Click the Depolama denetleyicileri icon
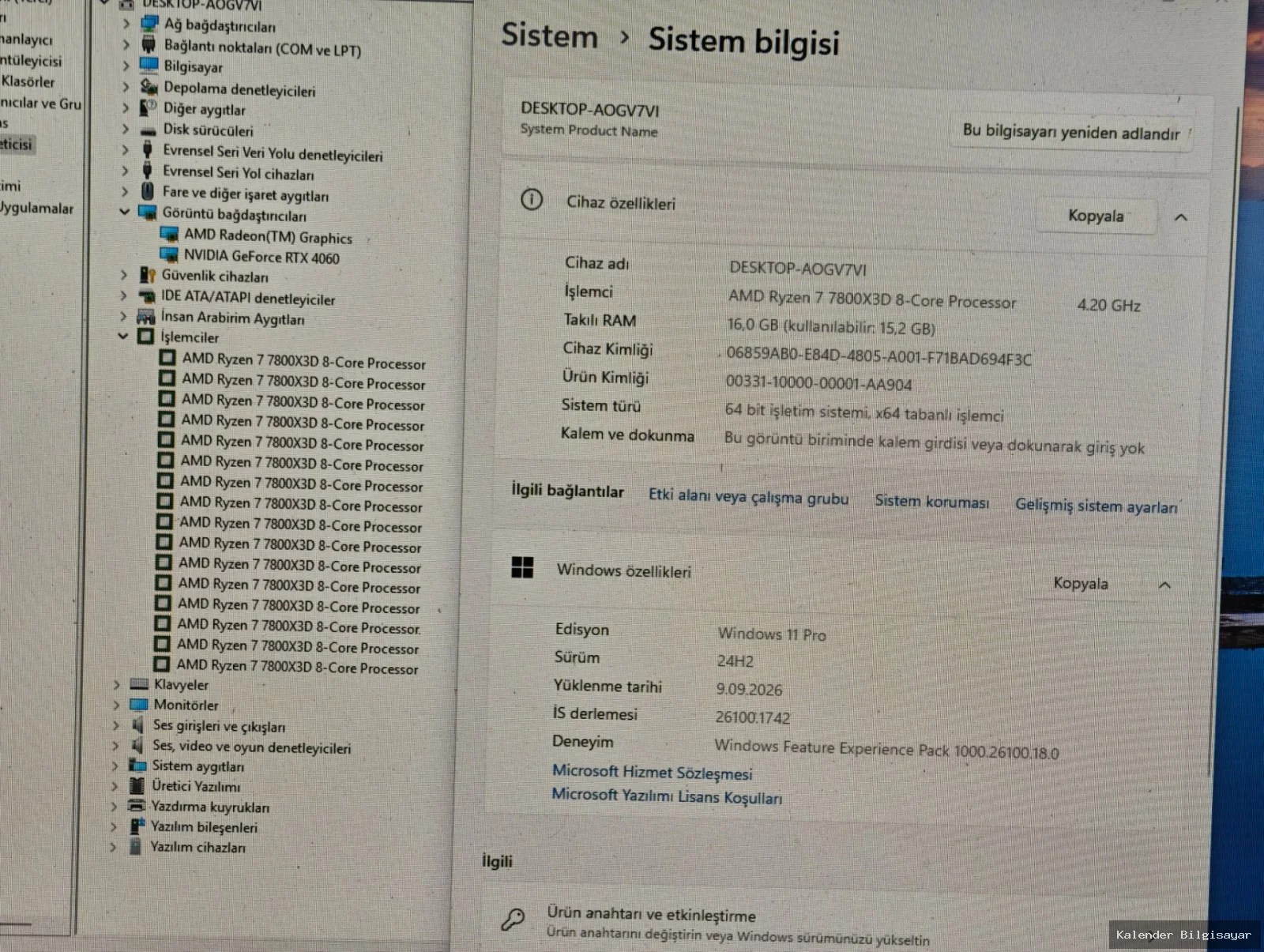Viewport: 1264px width, 952px height. pyautogui.click(x=149, y=86)
